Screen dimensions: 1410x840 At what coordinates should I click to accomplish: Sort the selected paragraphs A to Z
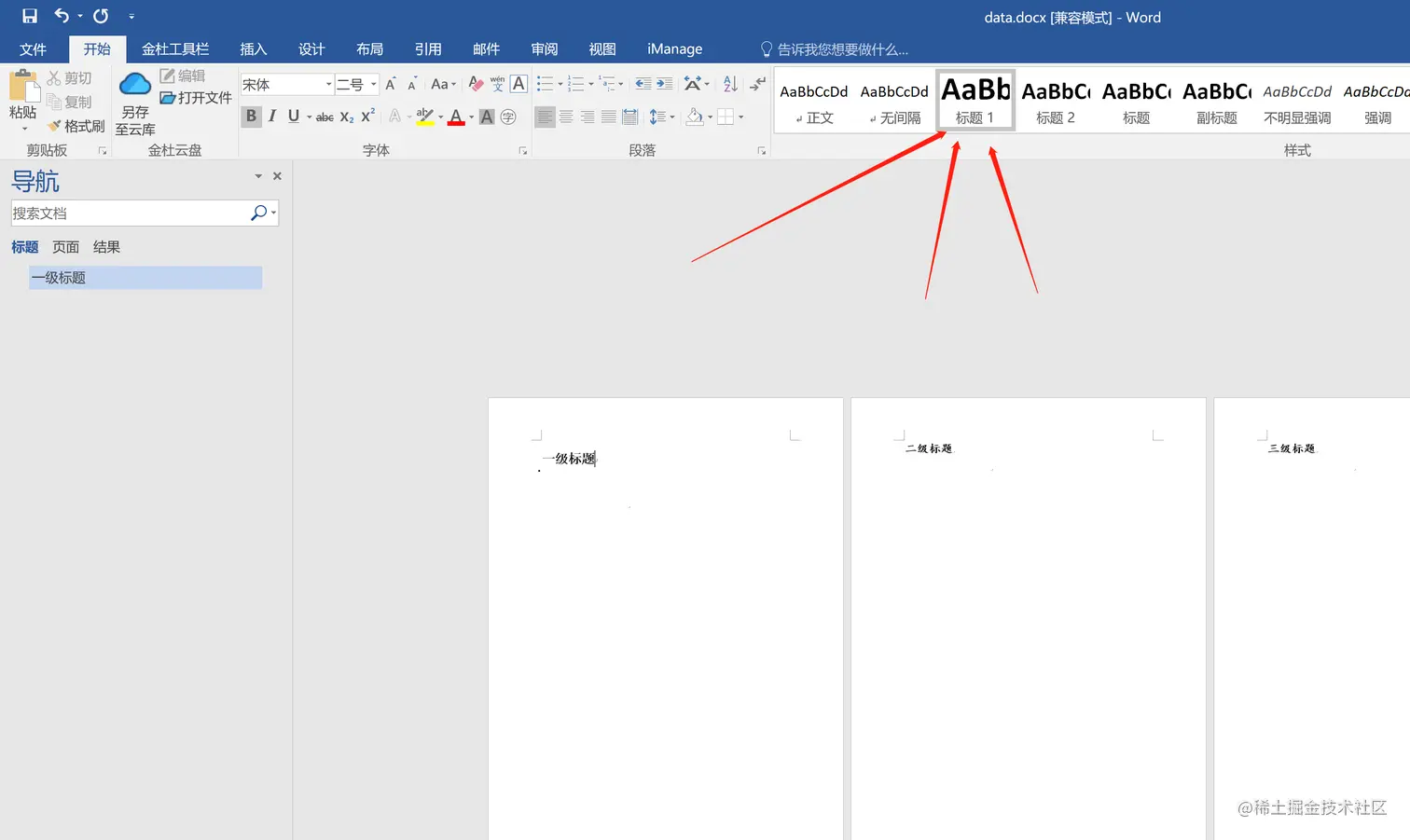pyautogui.click(x=730, y=84)
